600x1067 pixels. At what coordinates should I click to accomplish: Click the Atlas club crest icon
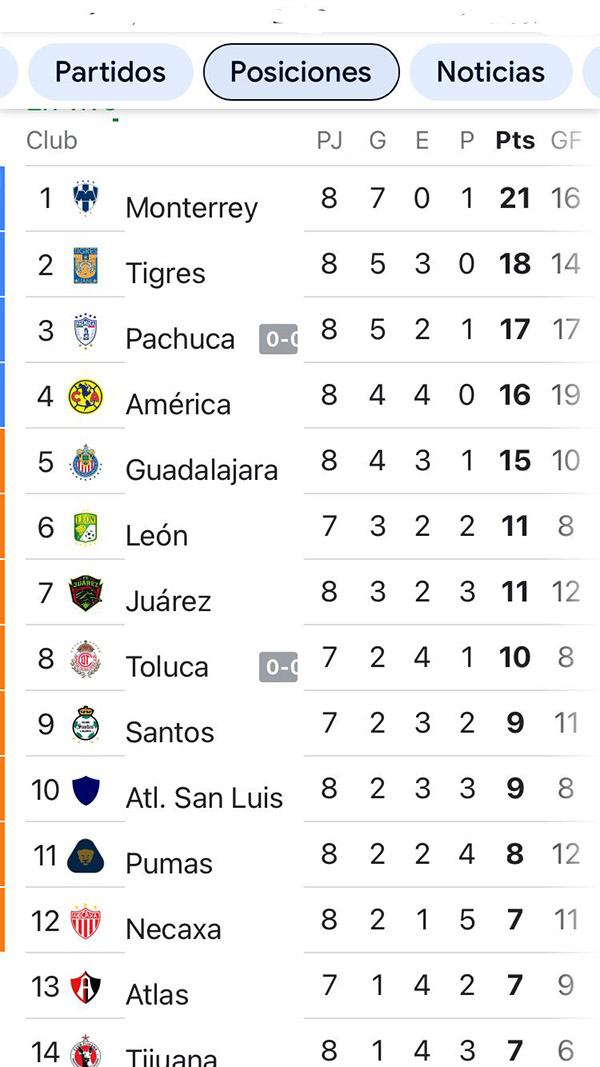pyautogui.click(x=86, y=987)
